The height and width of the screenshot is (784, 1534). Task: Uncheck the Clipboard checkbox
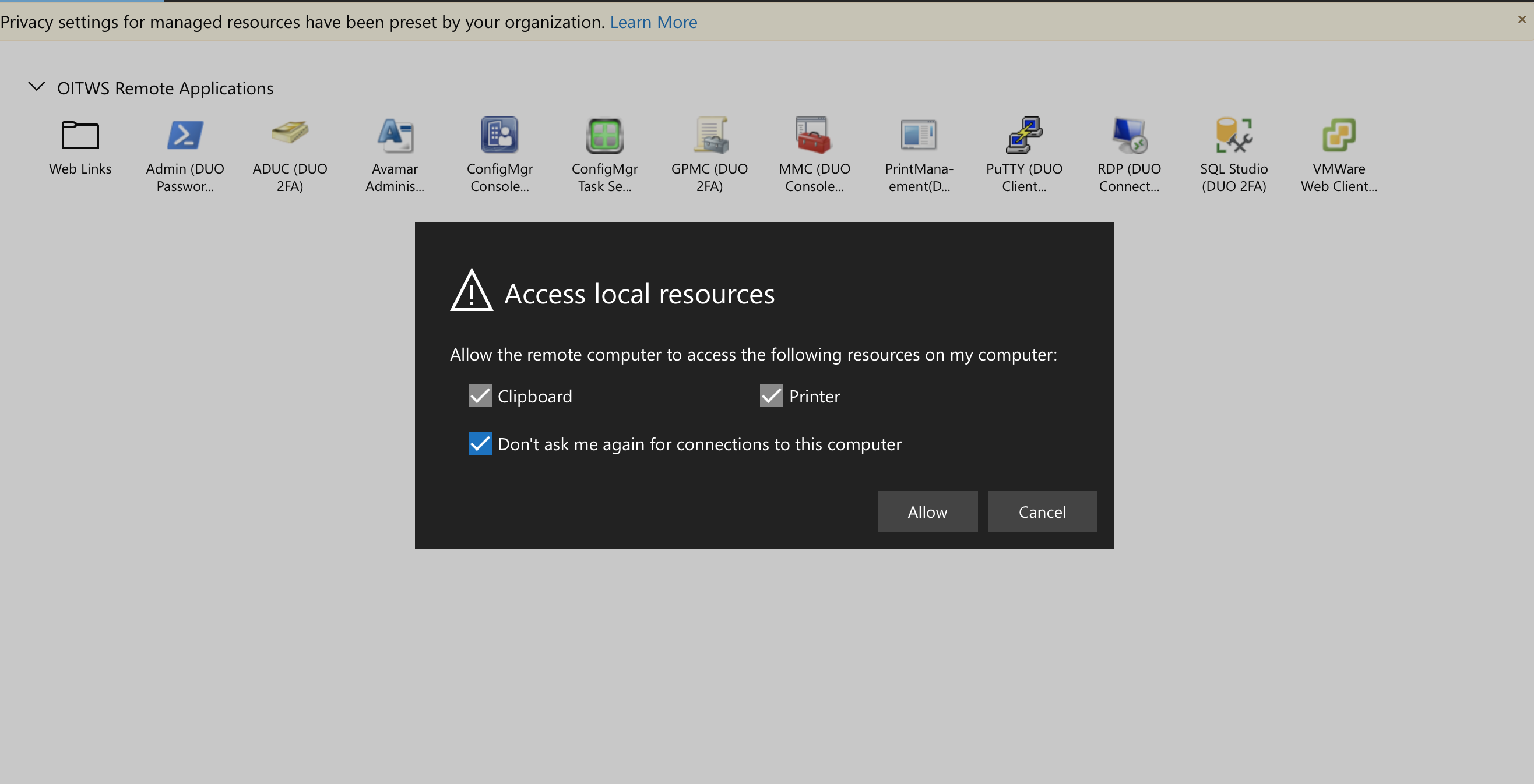click(480, 396)
